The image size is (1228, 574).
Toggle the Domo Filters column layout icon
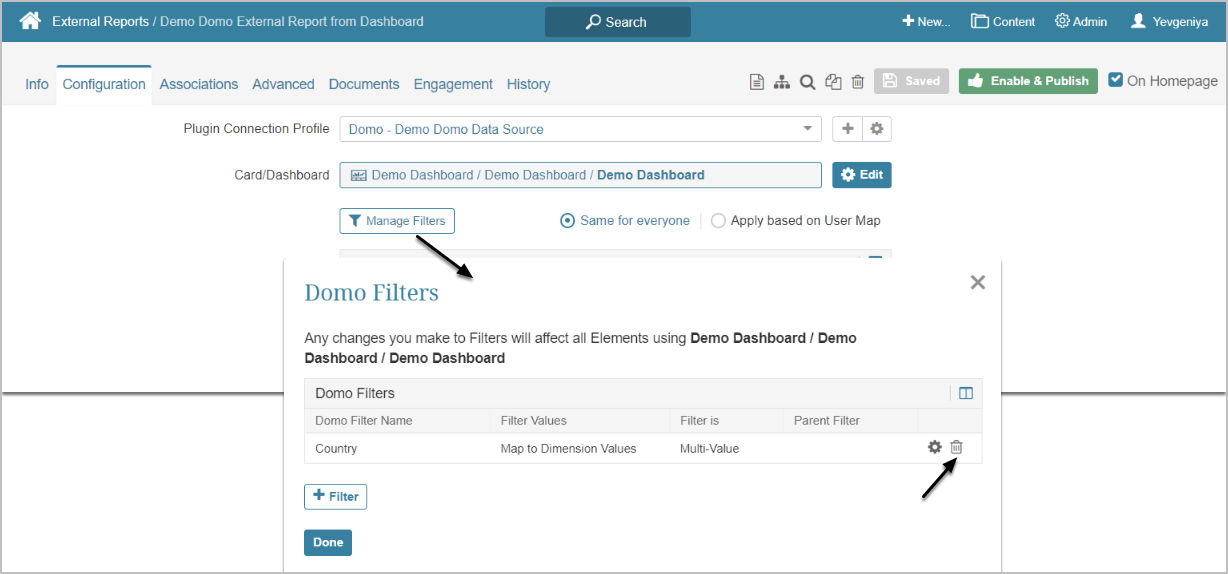tap(965, 393)
